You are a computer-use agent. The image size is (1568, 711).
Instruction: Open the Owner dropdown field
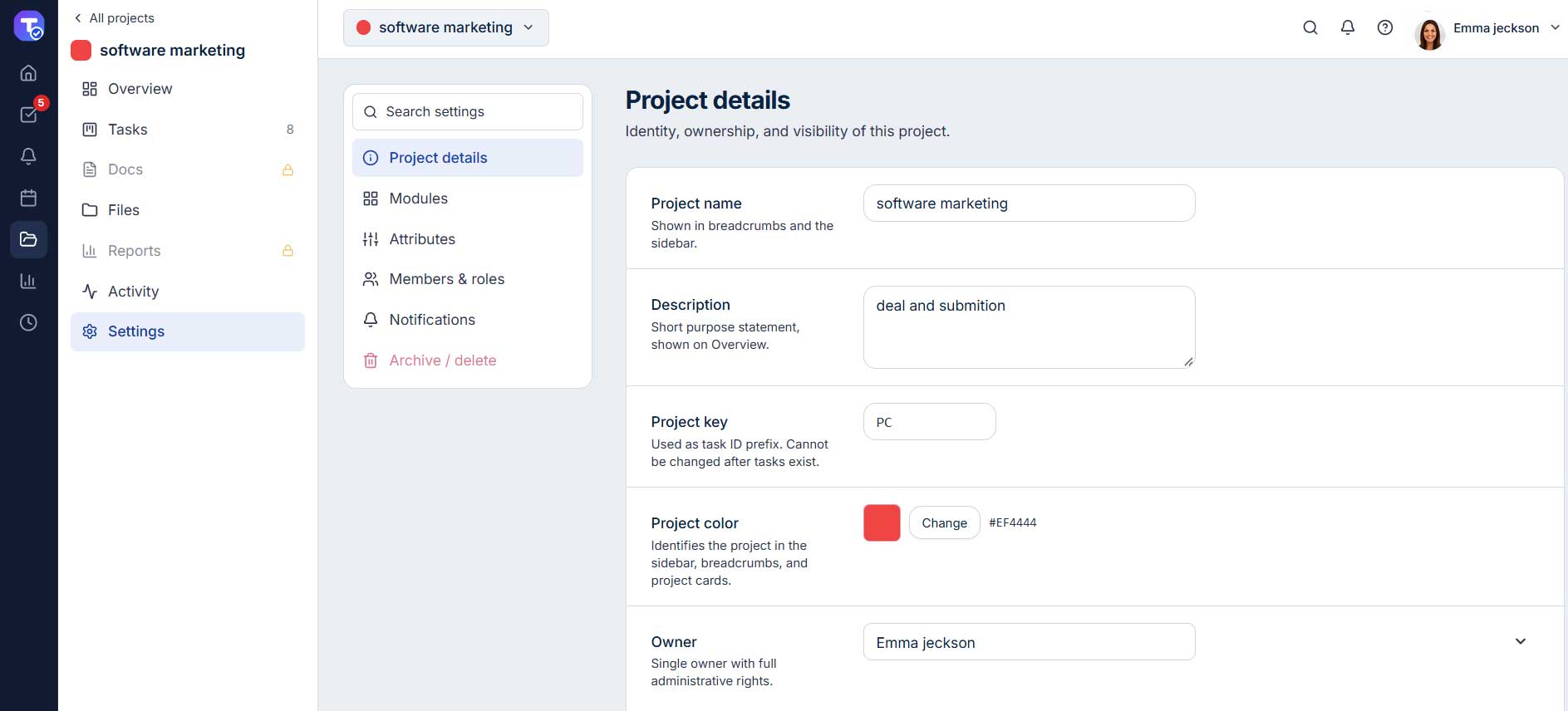click(x=1030, y=642)
